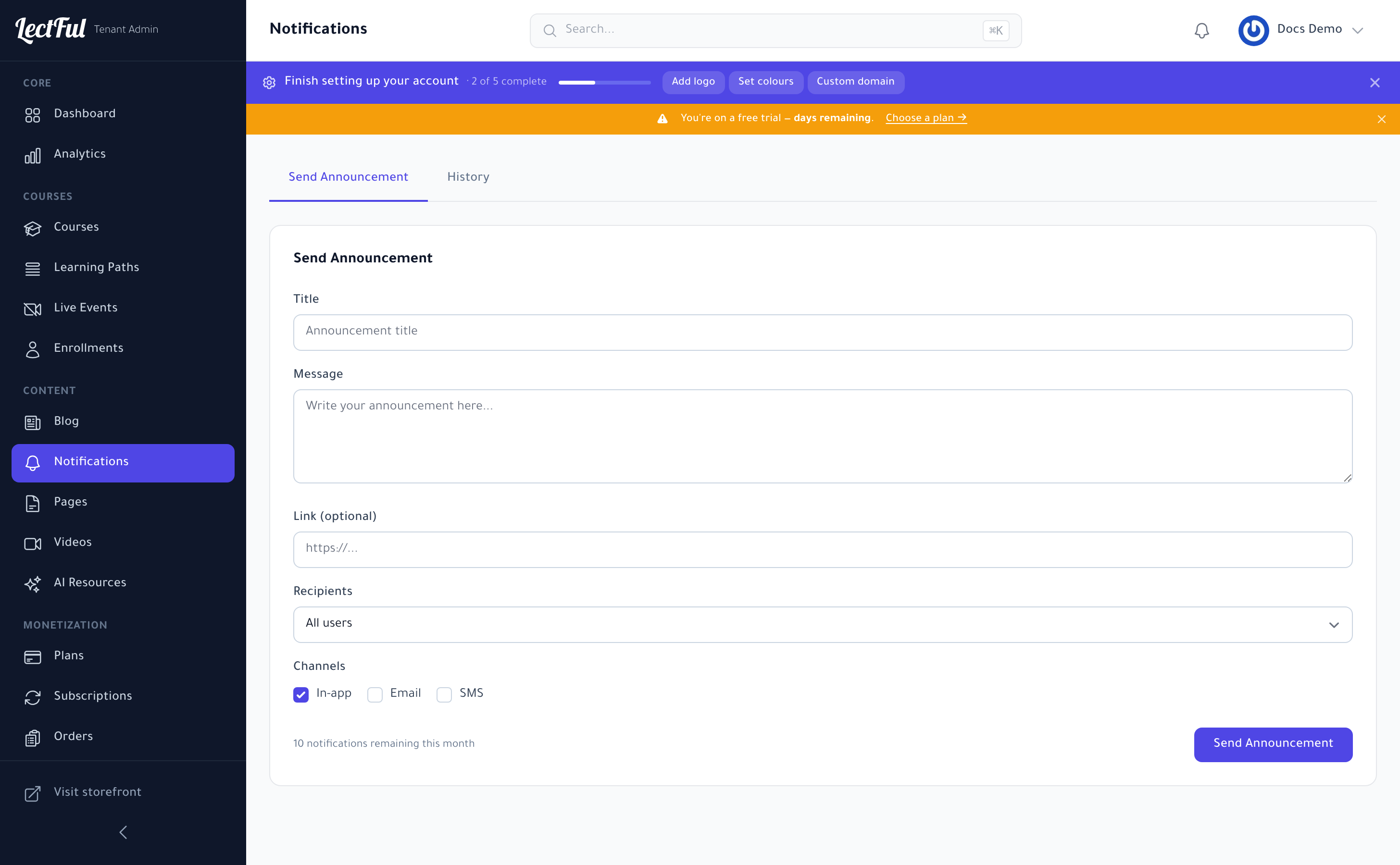Open Orders menu item
Image resolution: width=1400 pixels, height=865 pixels.
coord(123,738)
